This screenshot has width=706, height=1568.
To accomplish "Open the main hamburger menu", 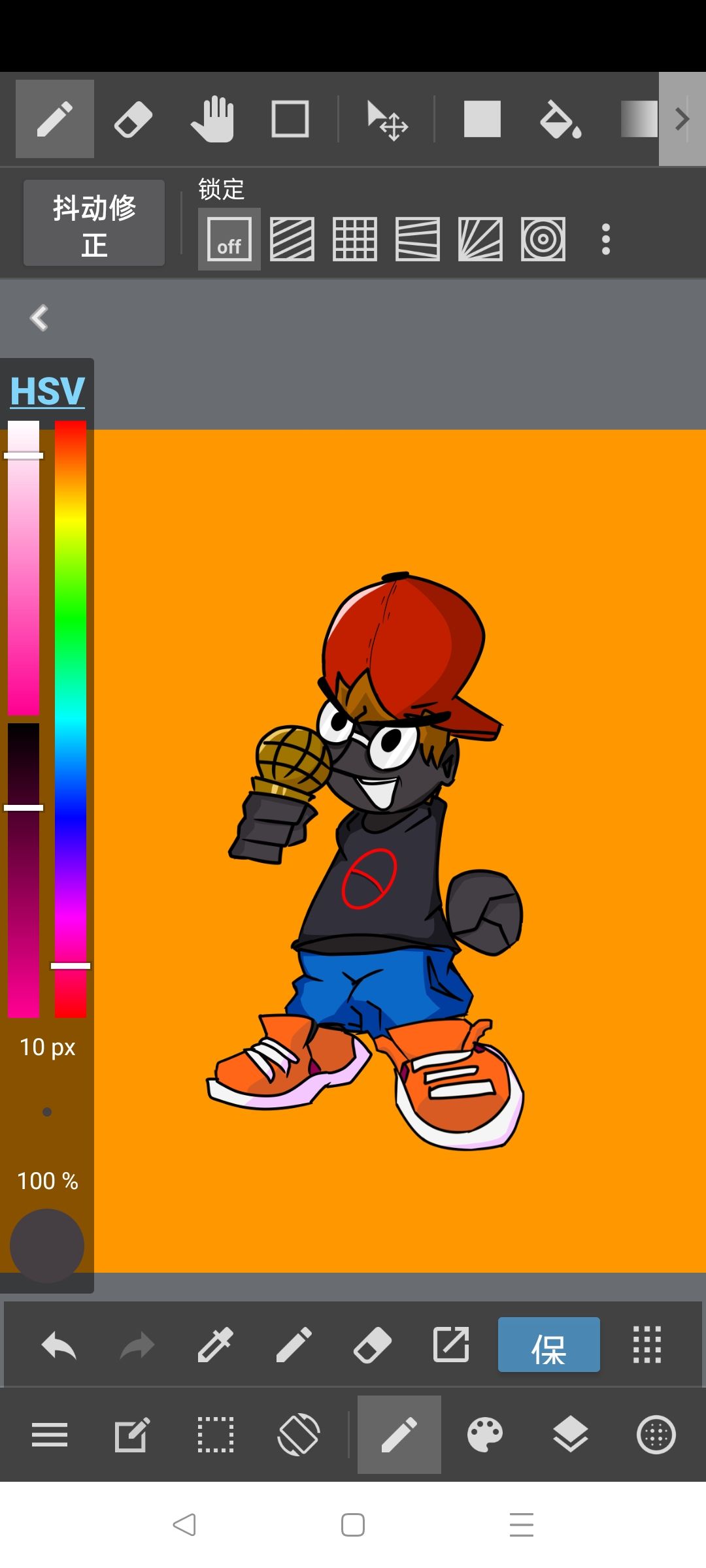I will click(50, 1435).
